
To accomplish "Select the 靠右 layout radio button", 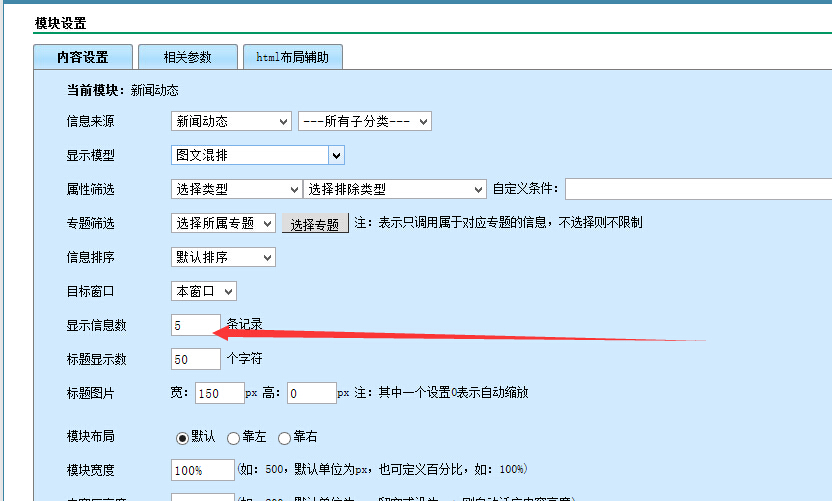I will (x=284, y=437).
